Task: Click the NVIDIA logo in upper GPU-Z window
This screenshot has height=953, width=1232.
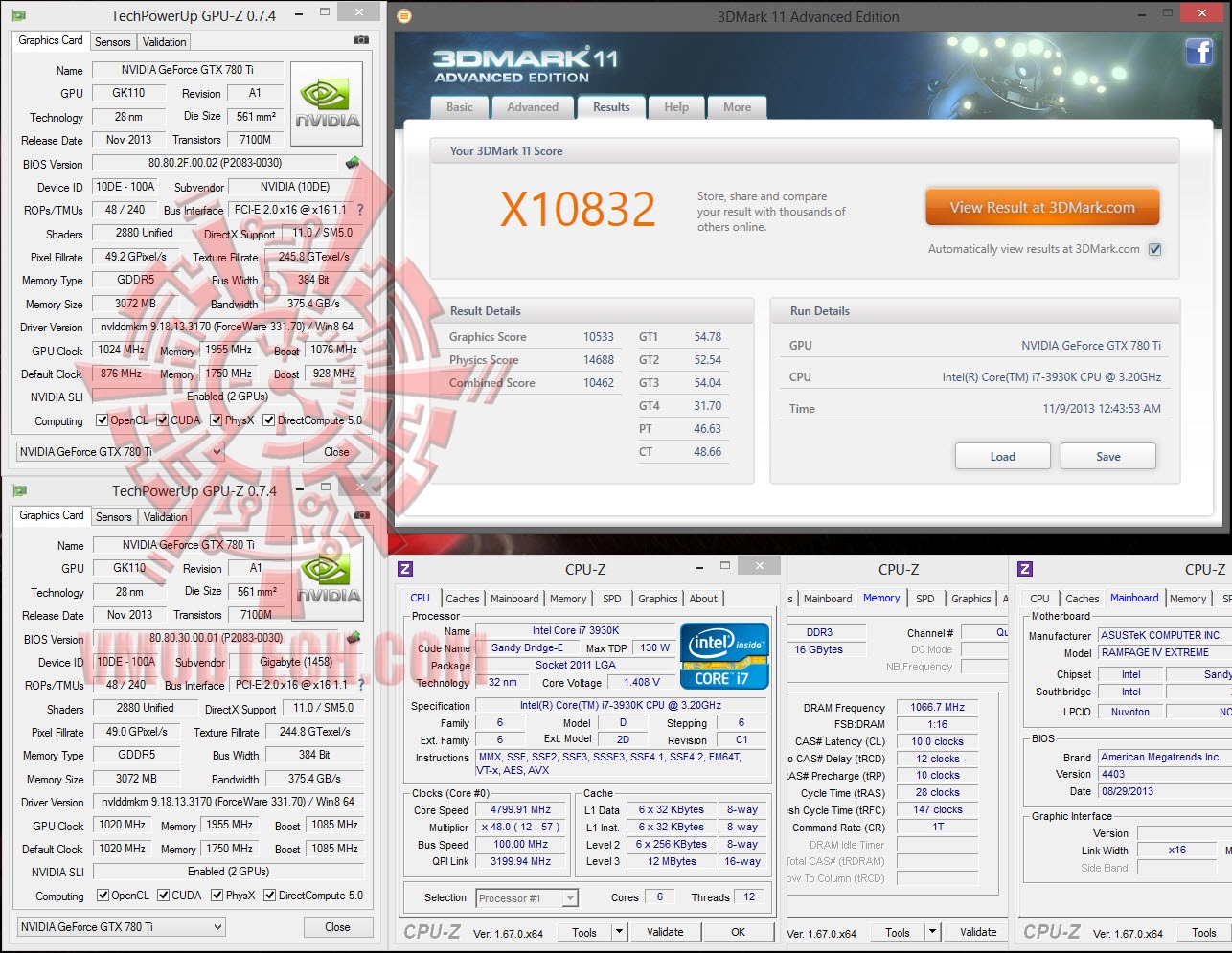Action: coord(327,104)
